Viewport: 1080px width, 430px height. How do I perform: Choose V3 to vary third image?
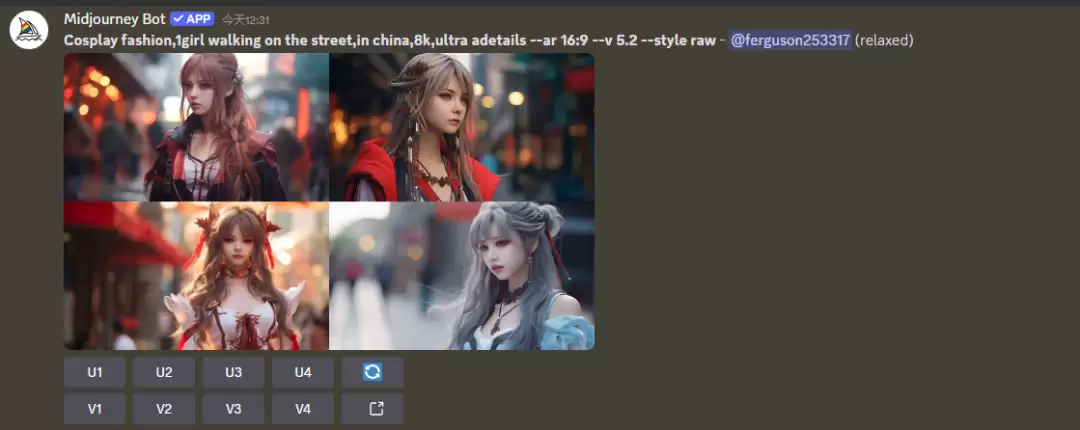[233, 408]
